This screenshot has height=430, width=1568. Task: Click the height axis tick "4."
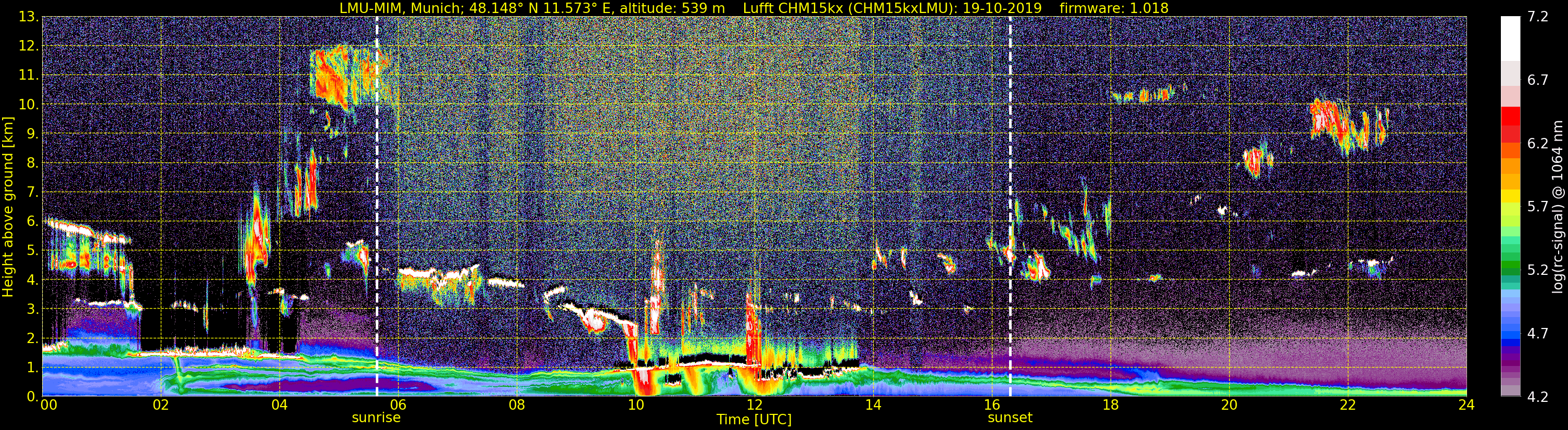pyautogui.click(x=33, y=280)
